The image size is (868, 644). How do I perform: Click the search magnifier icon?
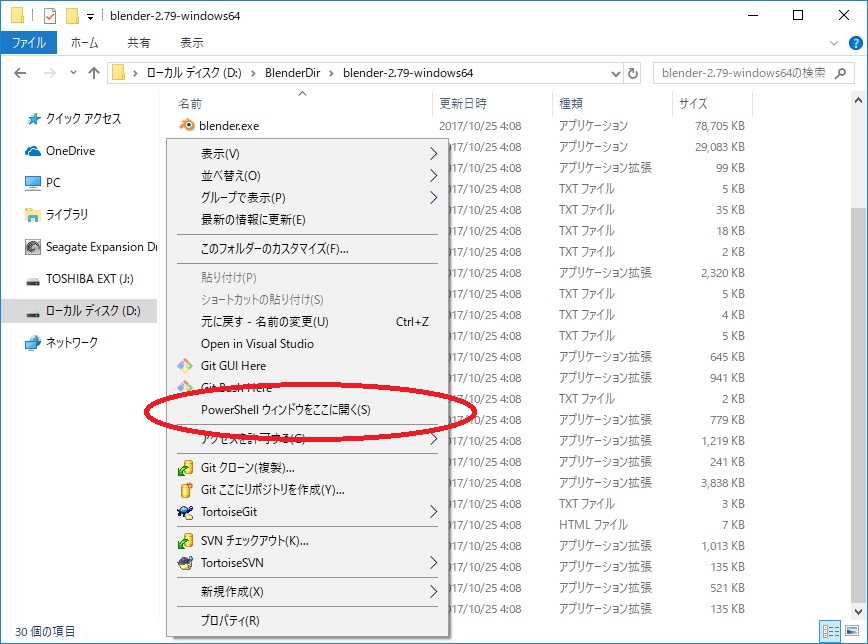(x=840, y=73)
